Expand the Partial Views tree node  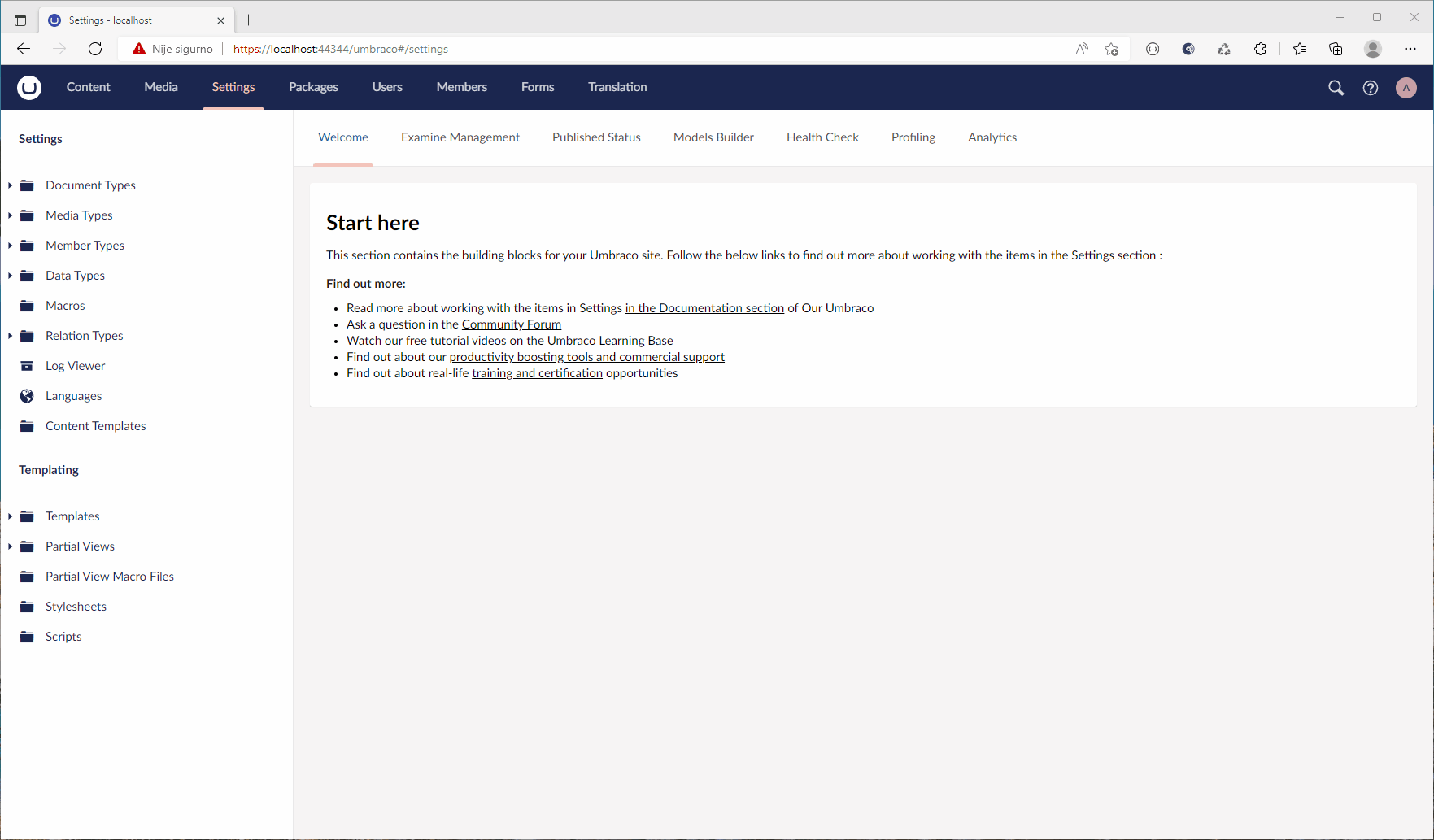[10, 546]
